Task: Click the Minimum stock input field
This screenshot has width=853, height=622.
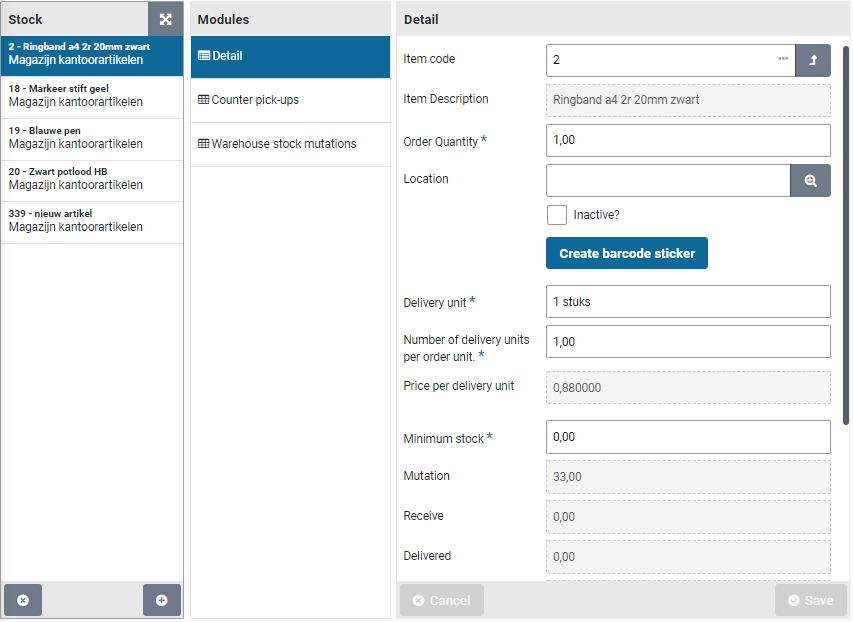Action: pos(688,437)
